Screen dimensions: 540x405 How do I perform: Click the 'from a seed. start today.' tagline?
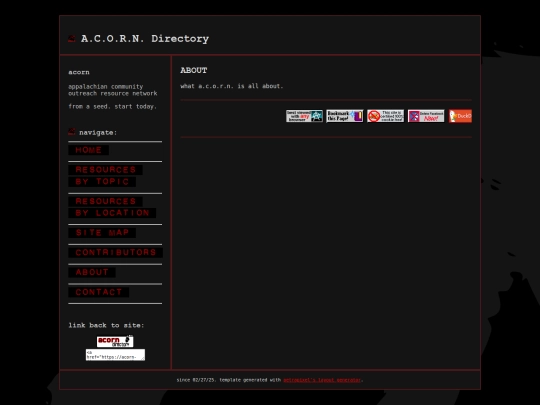(112, 106)
